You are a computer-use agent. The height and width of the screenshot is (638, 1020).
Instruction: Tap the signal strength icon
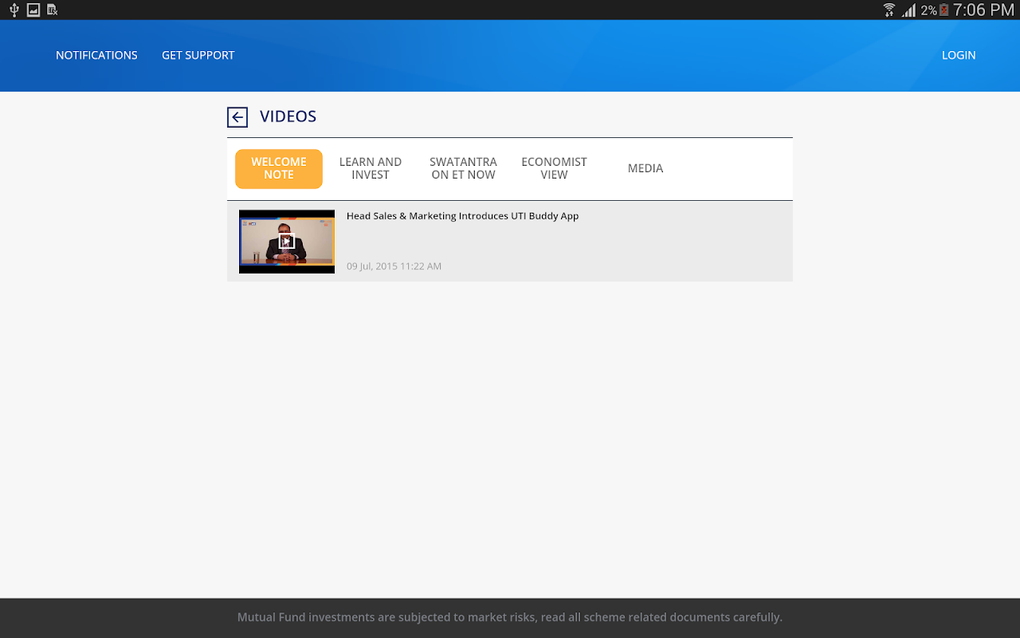click(909, 10)
